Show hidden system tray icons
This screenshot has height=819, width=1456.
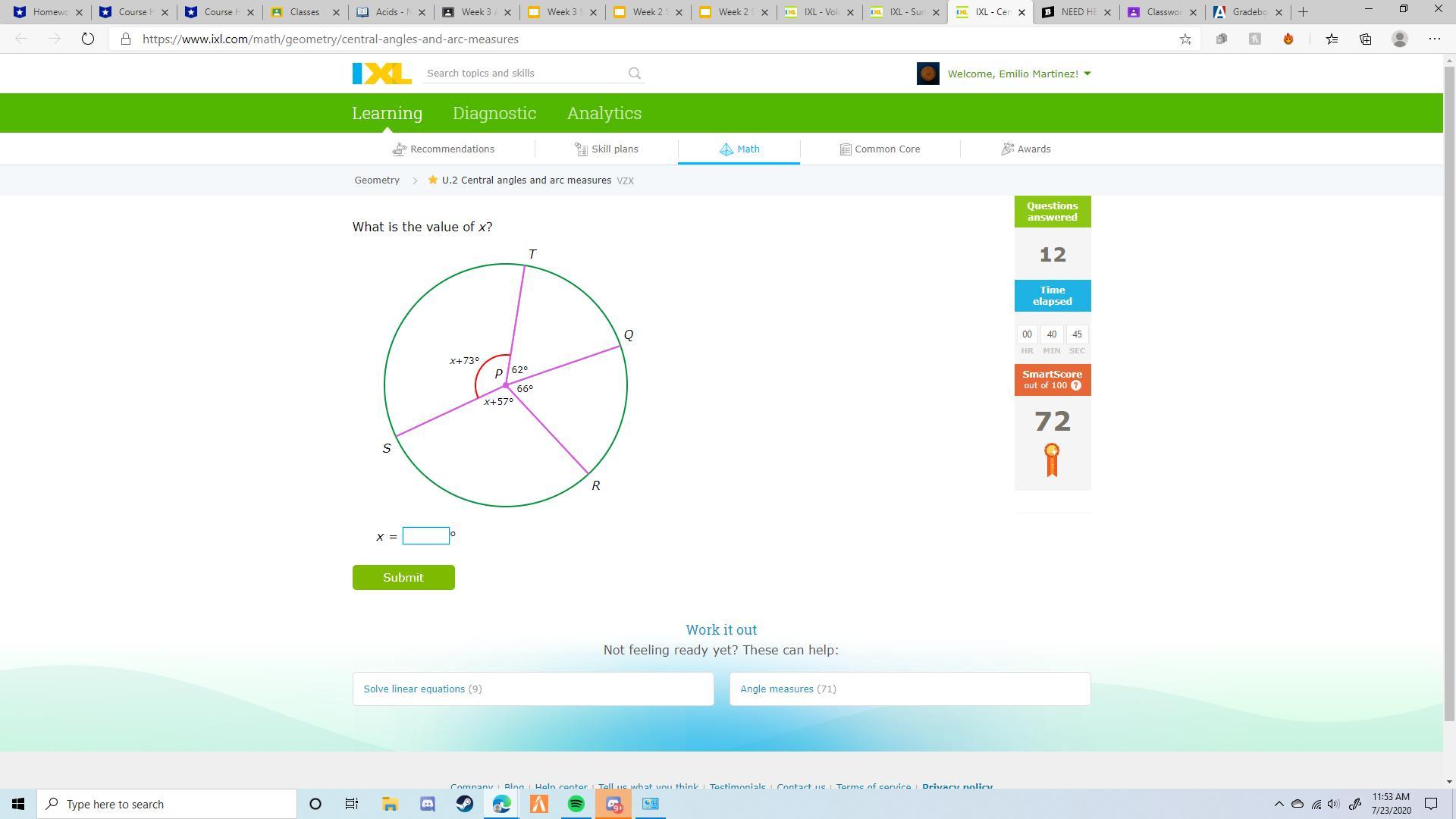point(1279,804)
